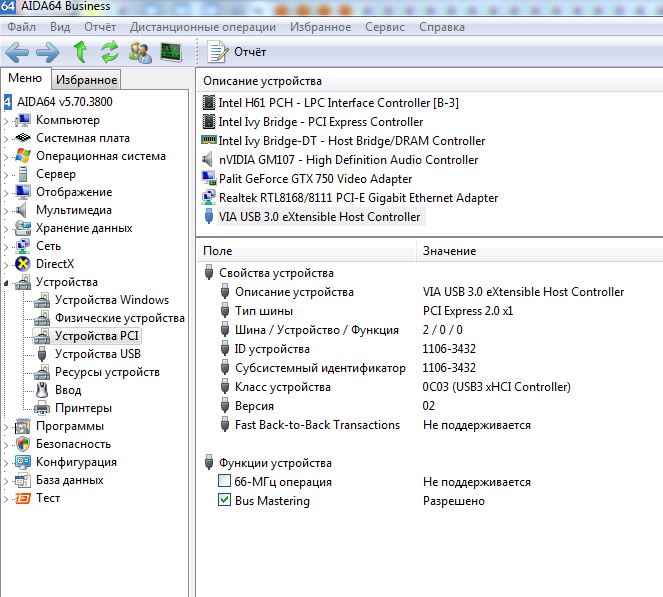Expand the Мультимедиа tree node
663x597 pixels.
[x=6, y=211]
